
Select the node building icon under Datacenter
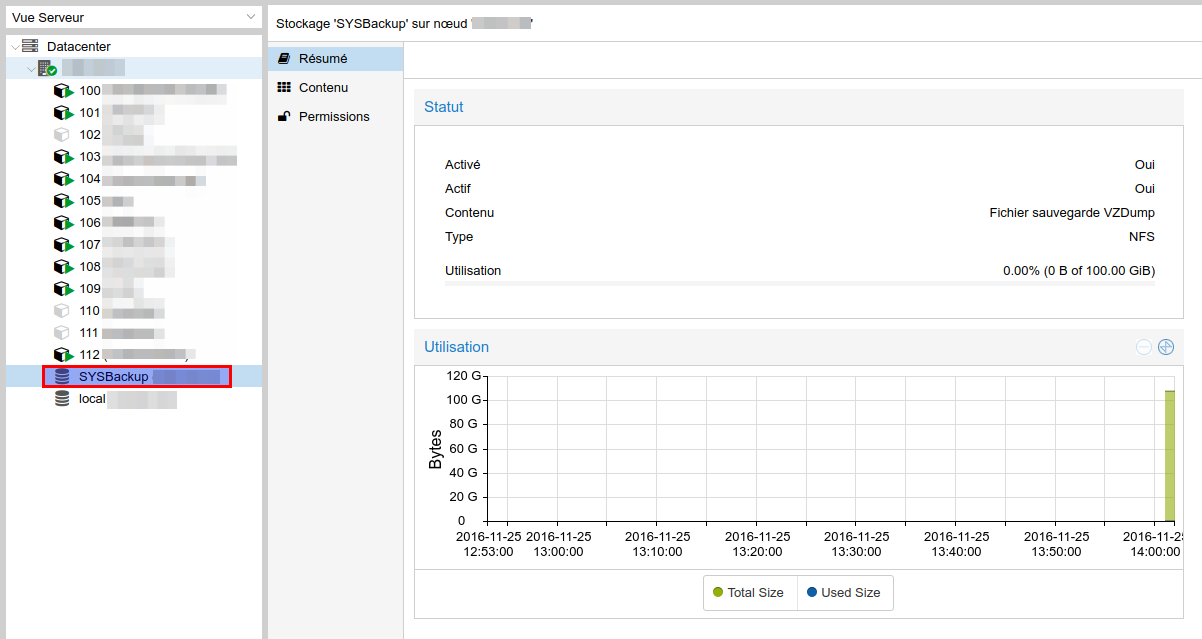pos(47,68)
